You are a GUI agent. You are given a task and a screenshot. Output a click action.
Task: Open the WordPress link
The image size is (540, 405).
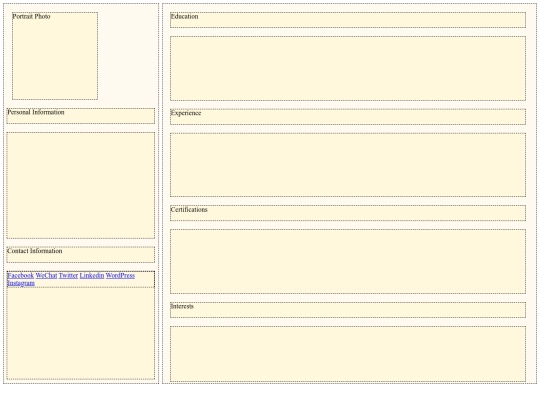pos(120,276)
